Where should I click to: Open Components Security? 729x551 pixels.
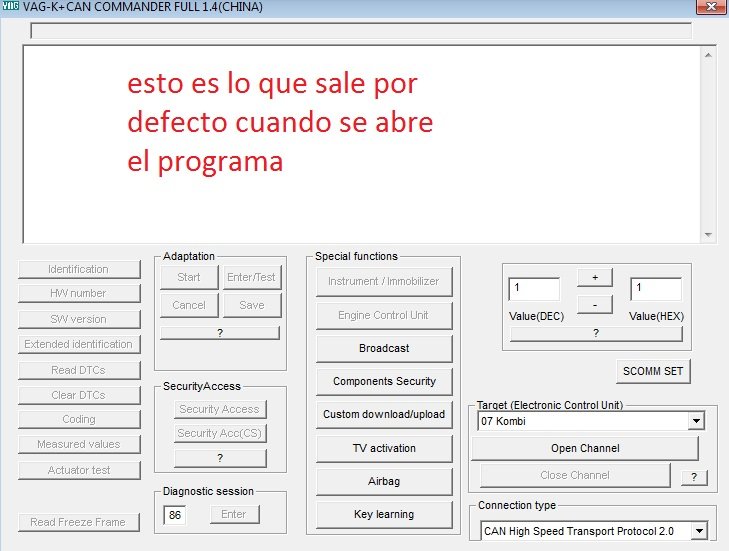[384, 382]
